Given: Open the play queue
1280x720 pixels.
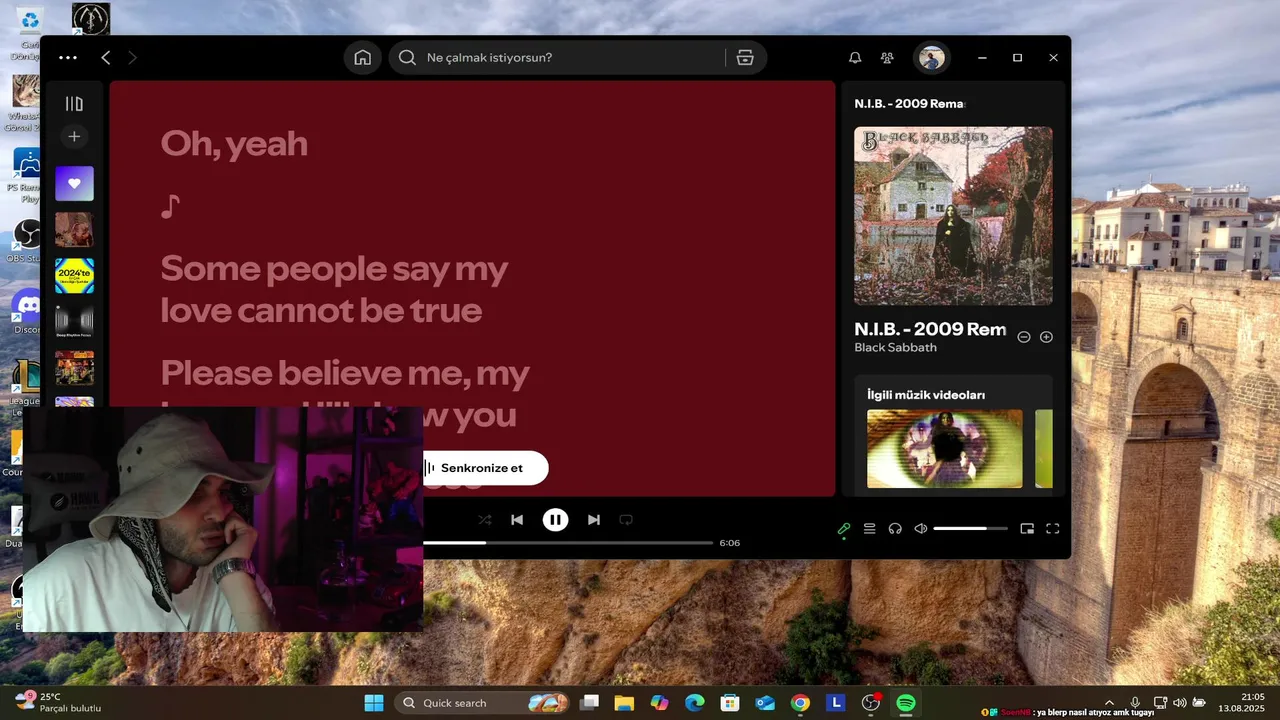Looking at the screenshot, I should [x=870, y=528].
